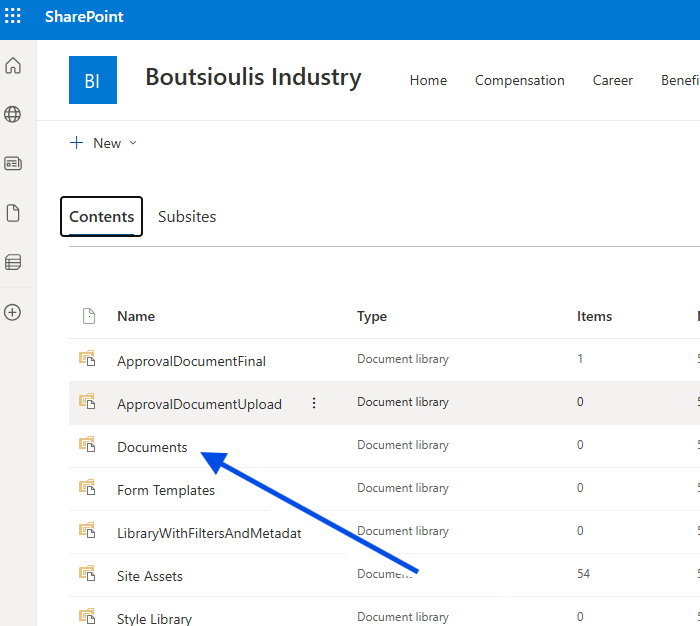Viewport: 700px width, 626px height.
Task: Open the Documents library
Action: click(x=152, y=447)
